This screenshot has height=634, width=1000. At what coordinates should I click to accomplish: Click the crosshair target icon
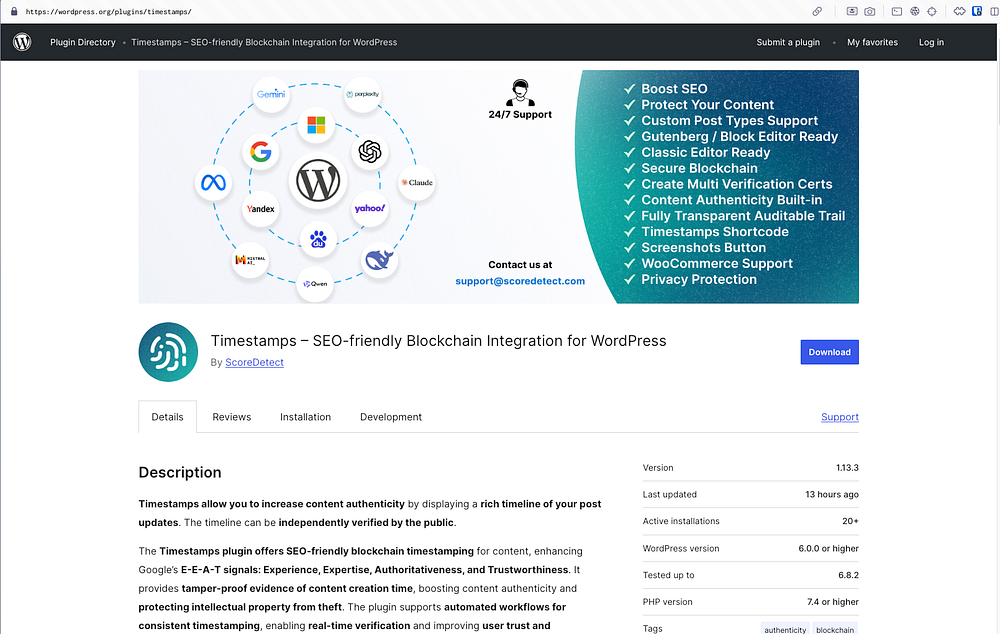pyautogui.click(x=932, y=11)
